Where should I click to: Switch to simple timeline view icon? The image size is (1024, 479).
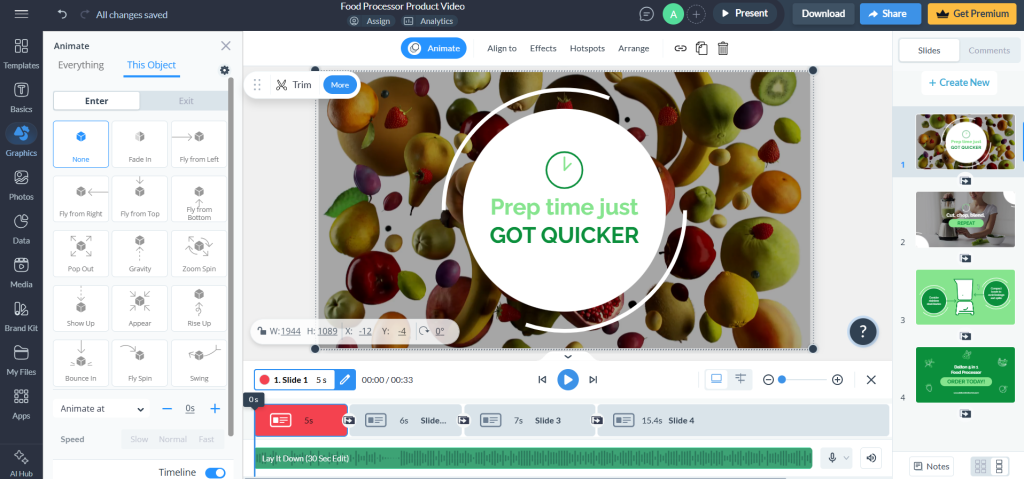pyautogui.click(x=716, y=379)
